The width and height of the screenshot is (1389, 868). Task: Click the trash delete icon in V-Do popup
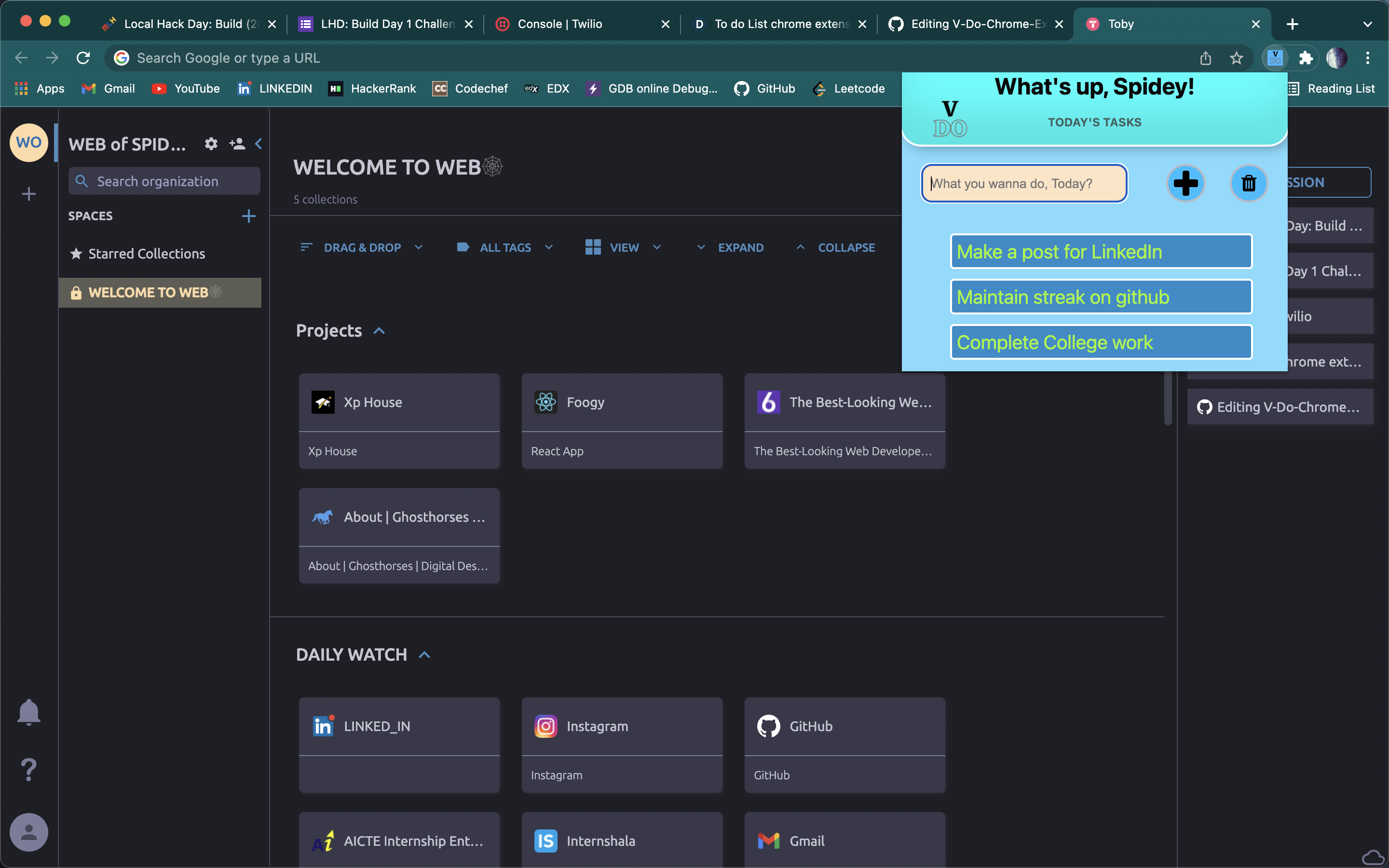[1248, 184]
